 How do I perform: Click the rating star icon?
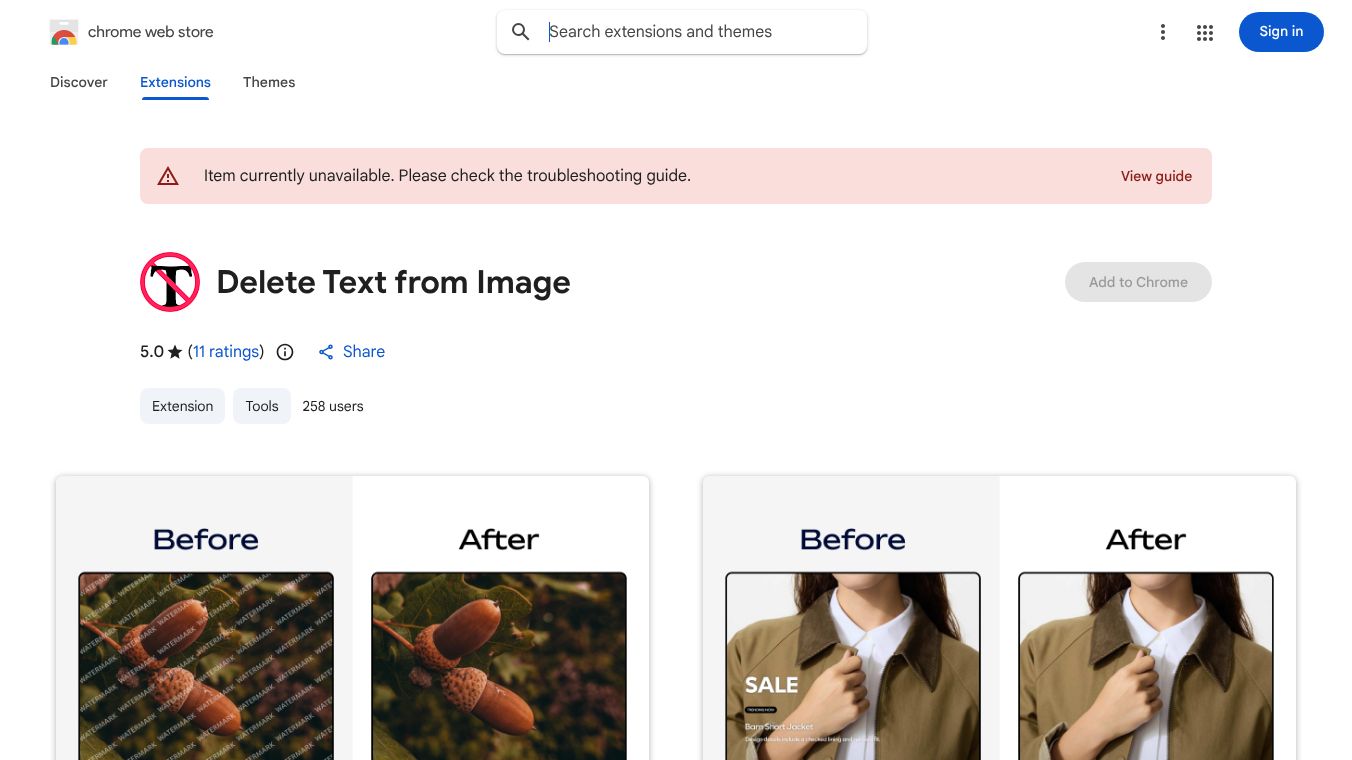175,352
